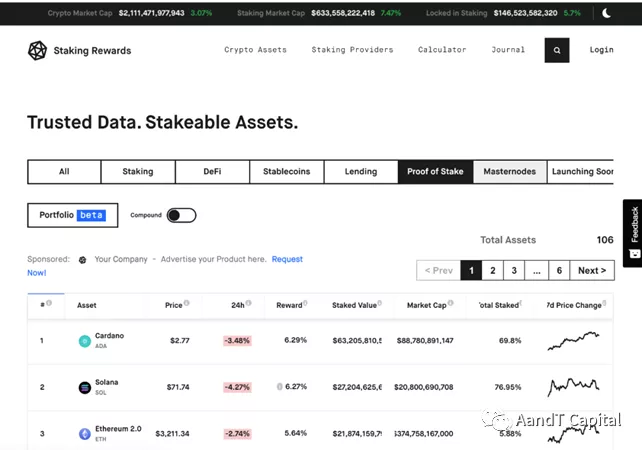This screenshot has width=642, height=450.
Task: Open Staking Providers menu
Action: point(352,50)
